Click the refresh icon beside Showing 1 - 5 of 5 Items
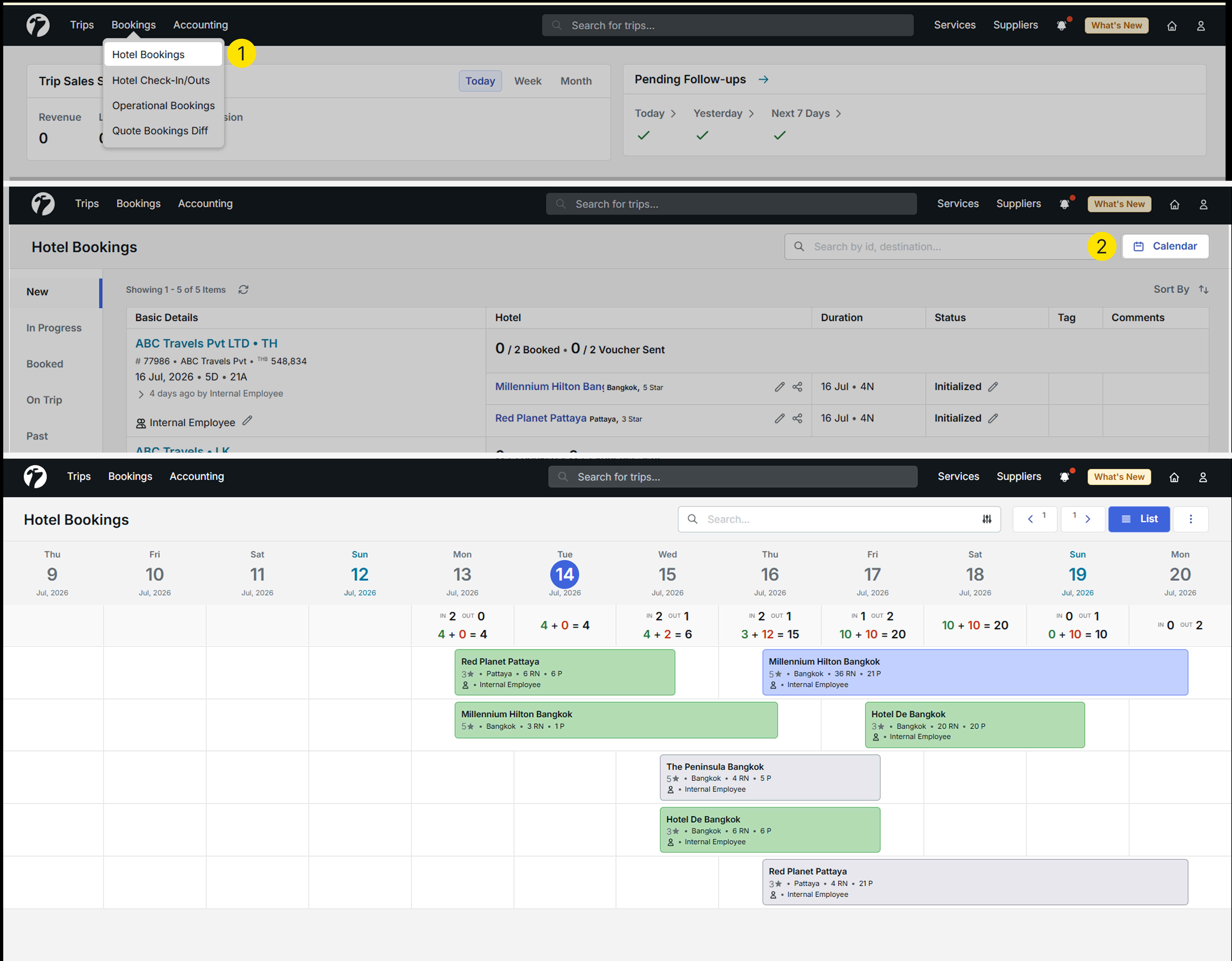 pos(243,290)
